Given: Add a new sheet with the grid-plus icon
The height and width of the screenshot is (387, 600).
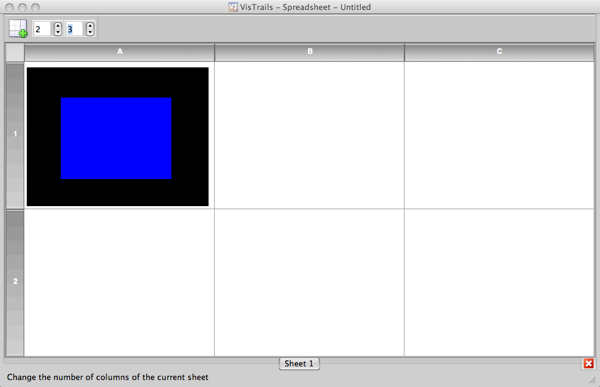Looking at the screenshot, I should tap(18, 29).
